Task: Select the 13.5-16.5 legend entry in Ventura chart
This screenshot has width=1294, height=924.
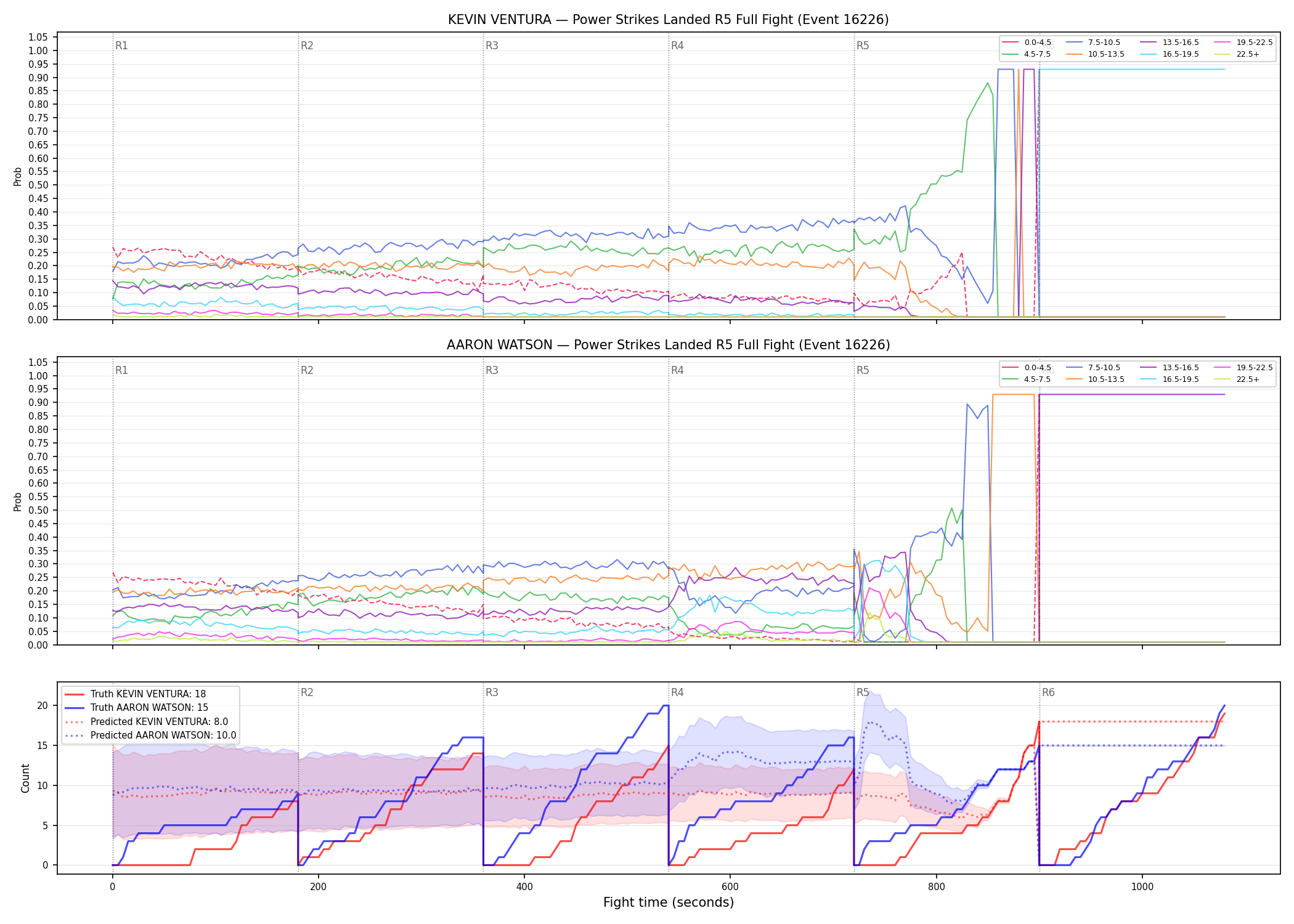Action: [x=1170, y=43]
